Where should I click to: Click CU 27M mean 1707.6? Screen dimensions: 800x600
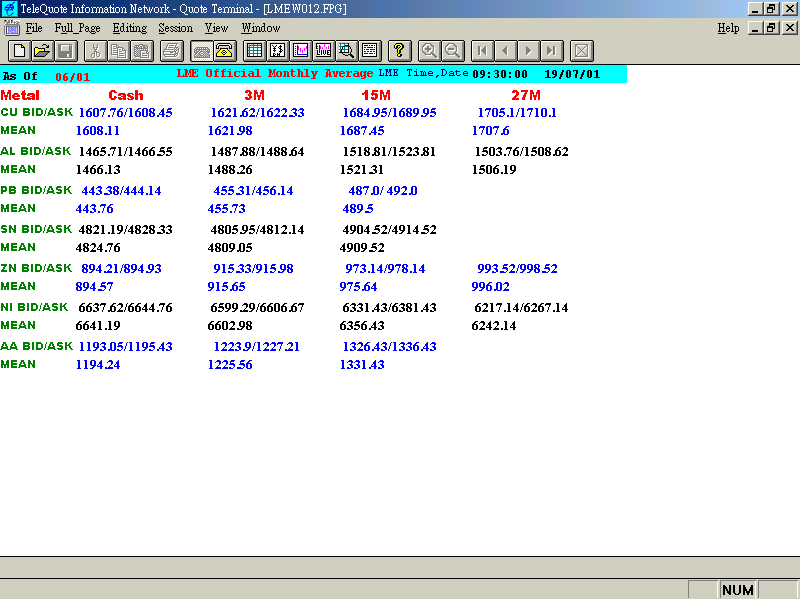[490, 131]
